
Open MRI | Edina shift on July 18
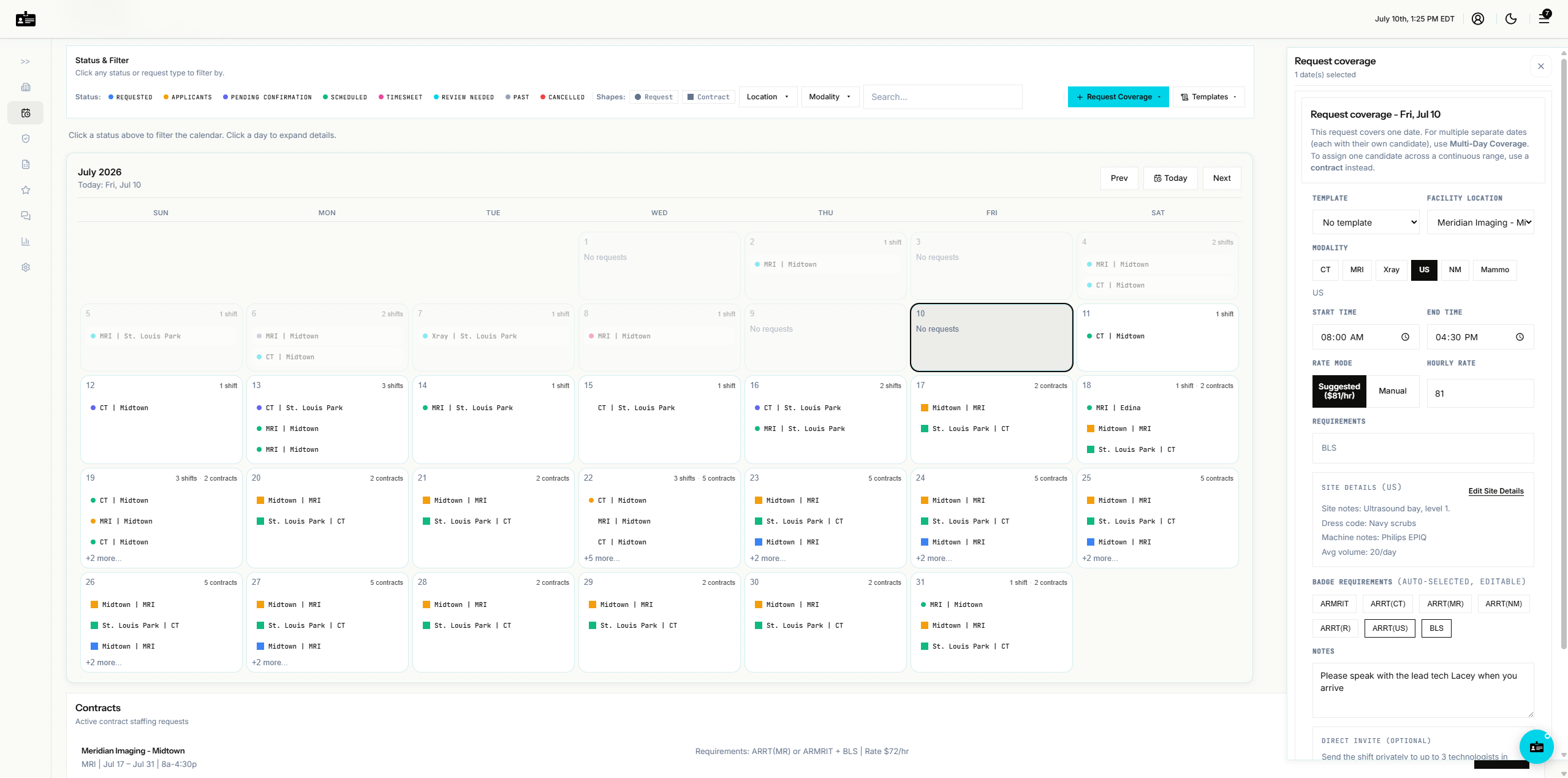(1157, 408)
